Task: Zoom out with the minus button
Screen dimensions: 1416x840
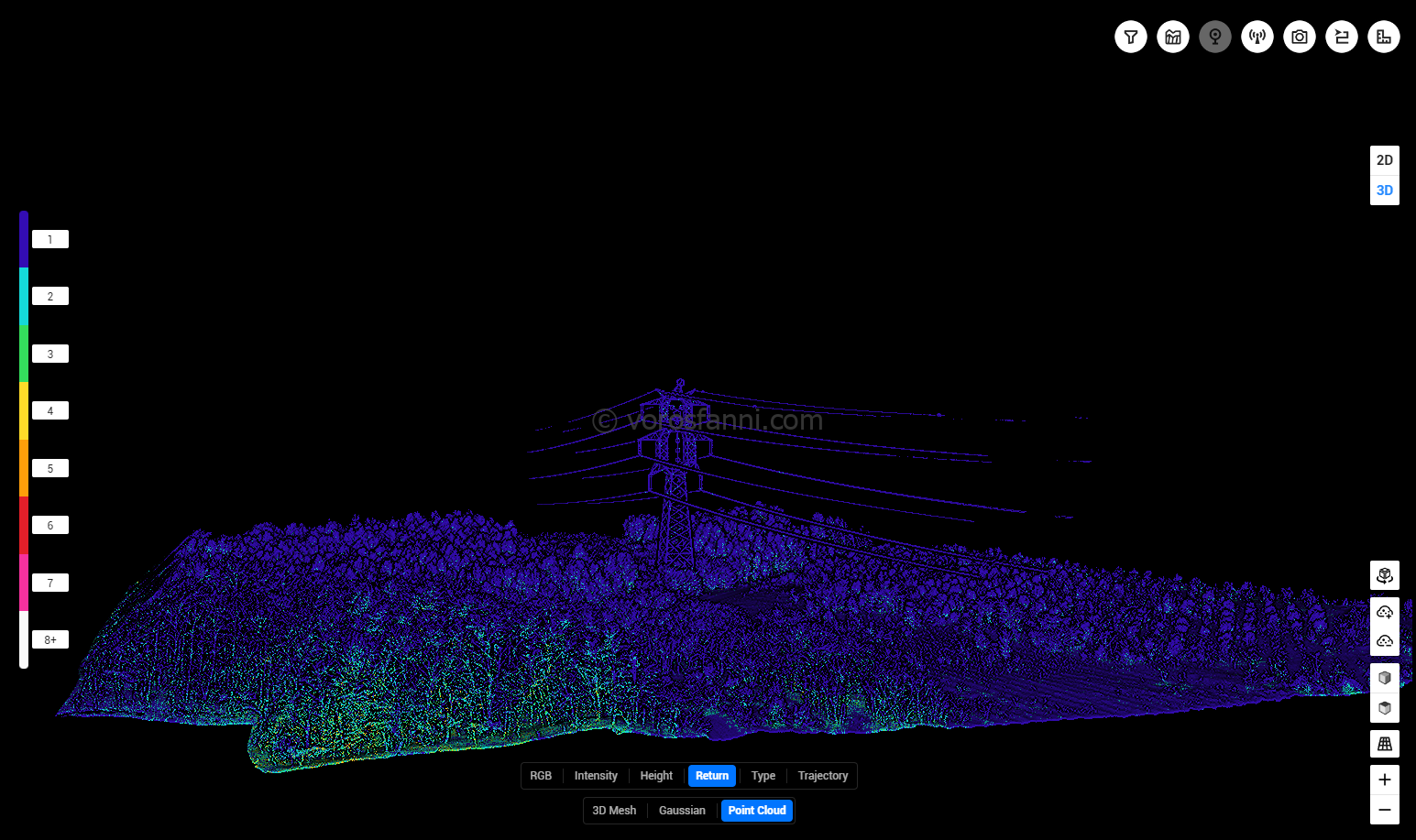Action: pyautogui.click(x=1385, y=810)
